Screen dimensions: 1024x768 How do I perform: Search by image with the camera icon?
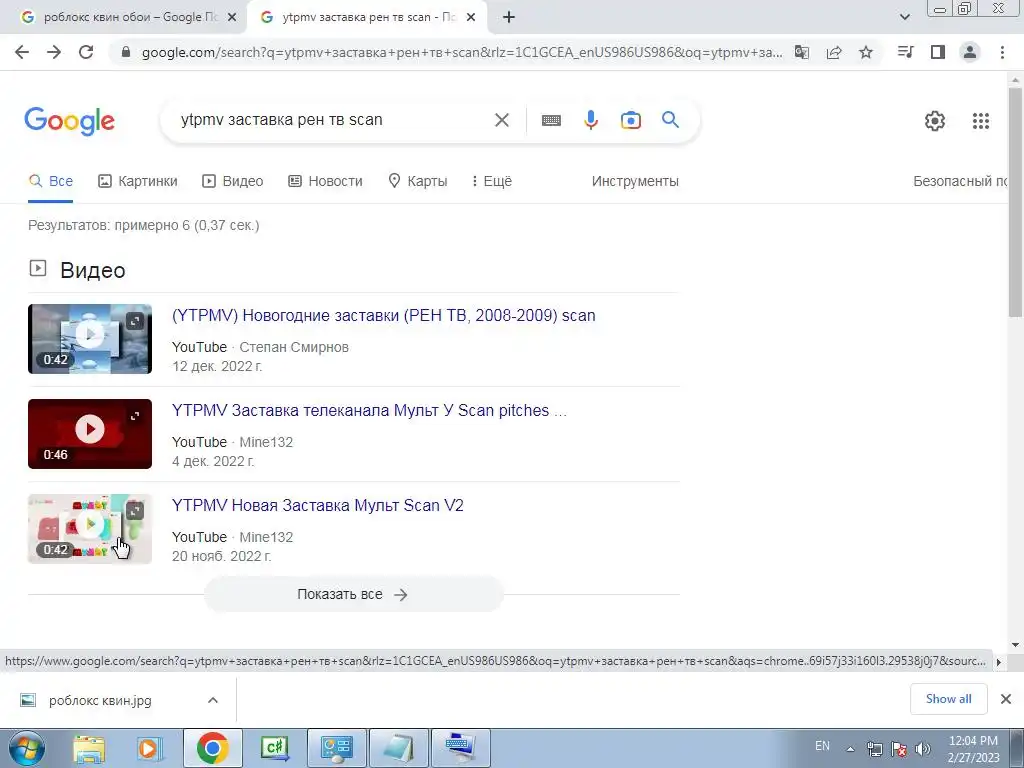click(631, 120)
